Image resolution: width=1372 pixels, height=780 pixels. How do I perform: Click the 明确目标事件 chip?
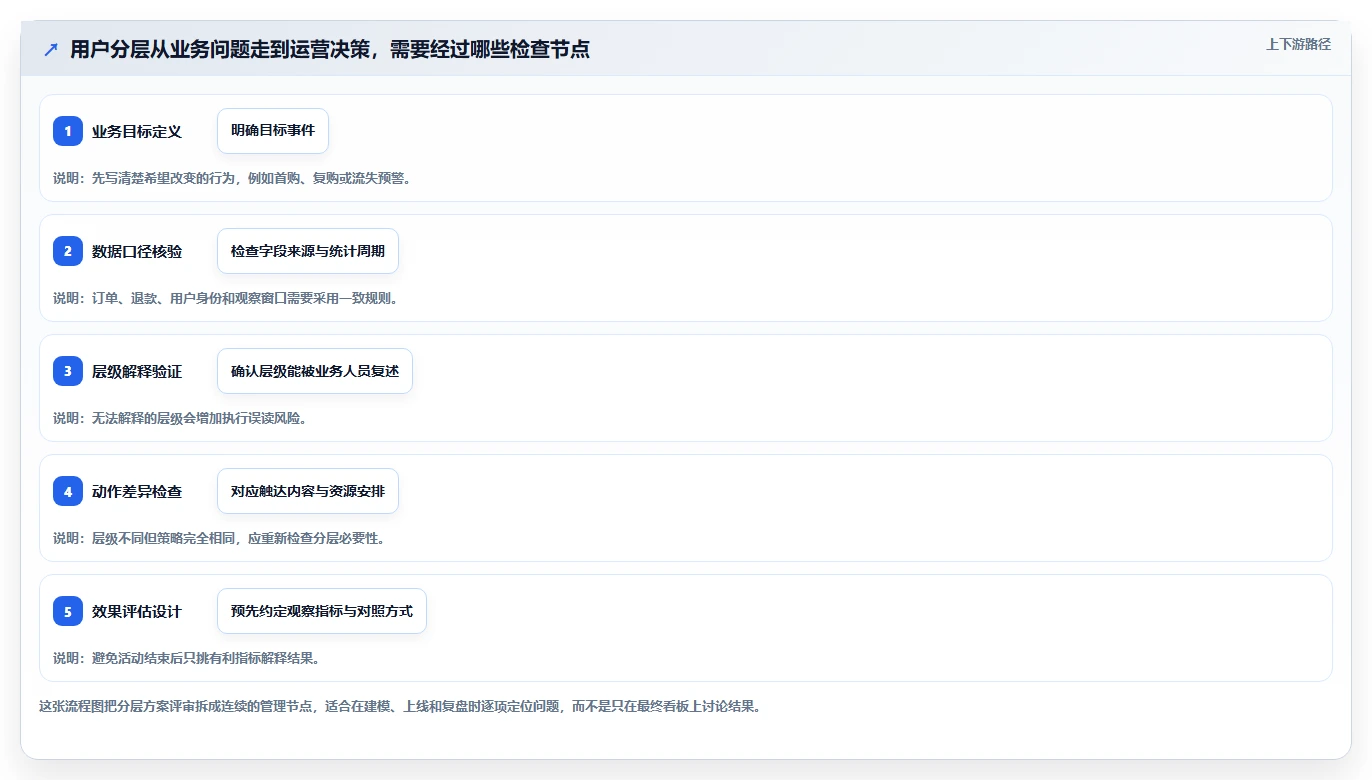coord(273,131)
